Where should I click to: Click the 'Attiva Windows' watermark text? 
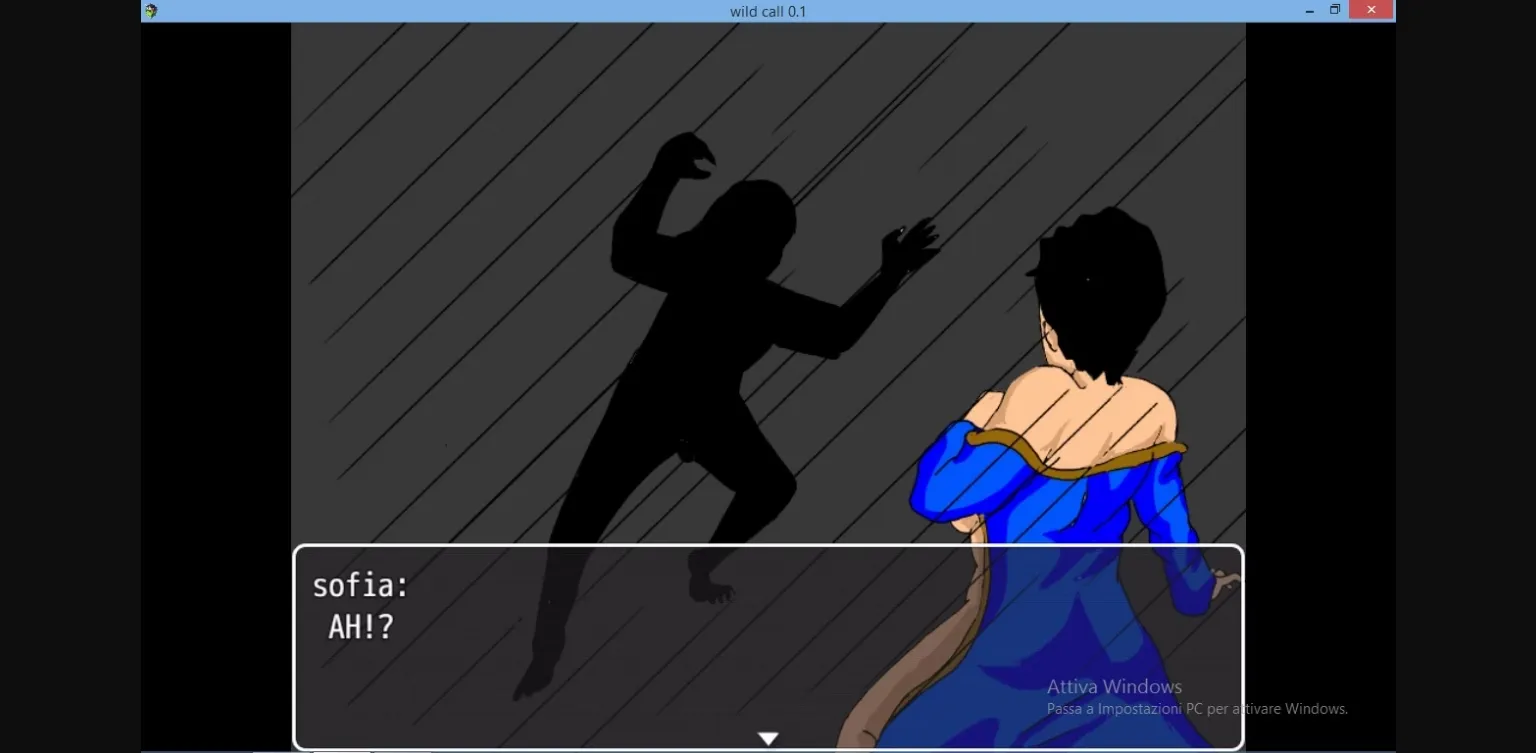(x=1114, y=686)
